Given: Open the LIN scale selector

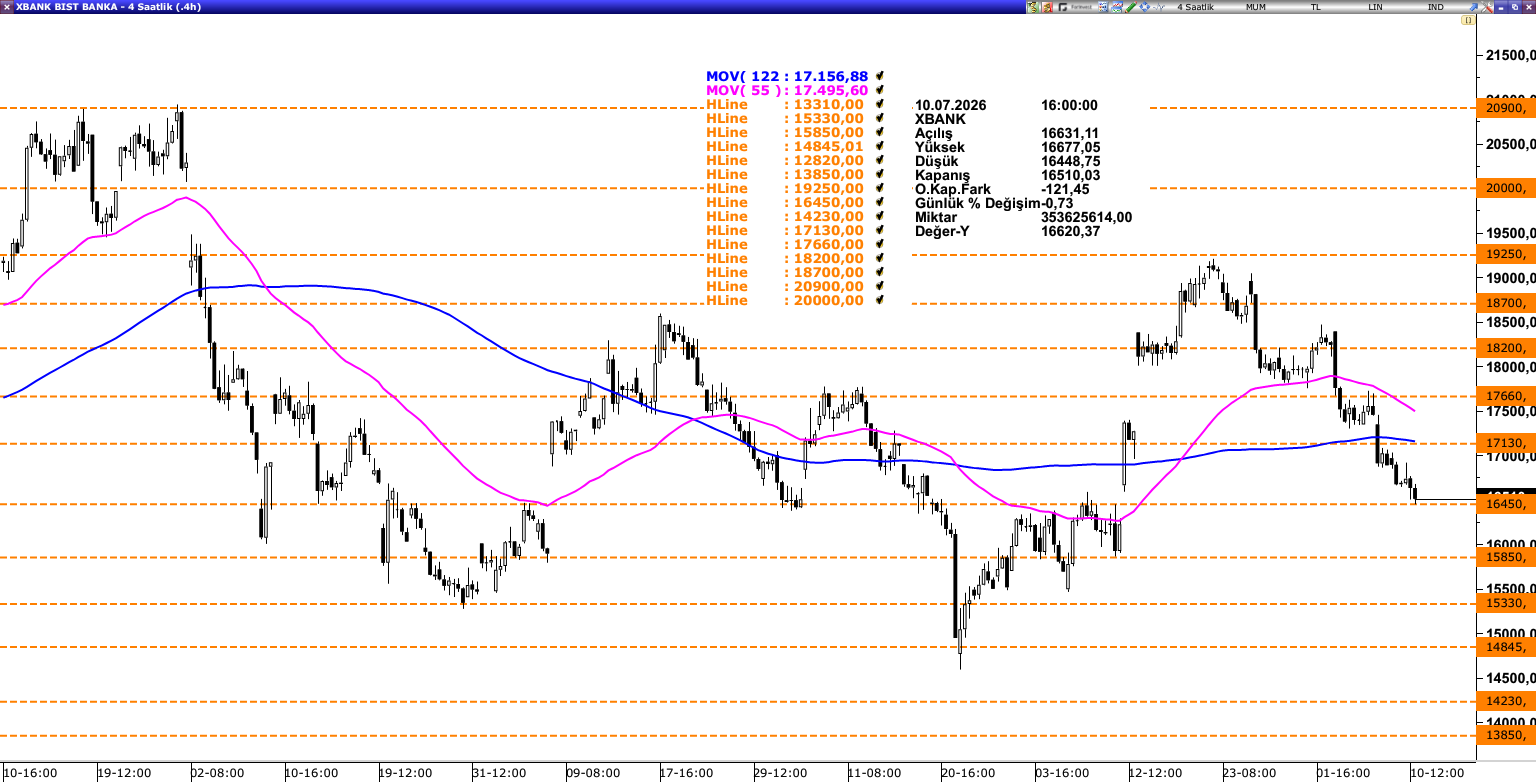Looking at the screenshot, I should click(x=1376, y=7).
